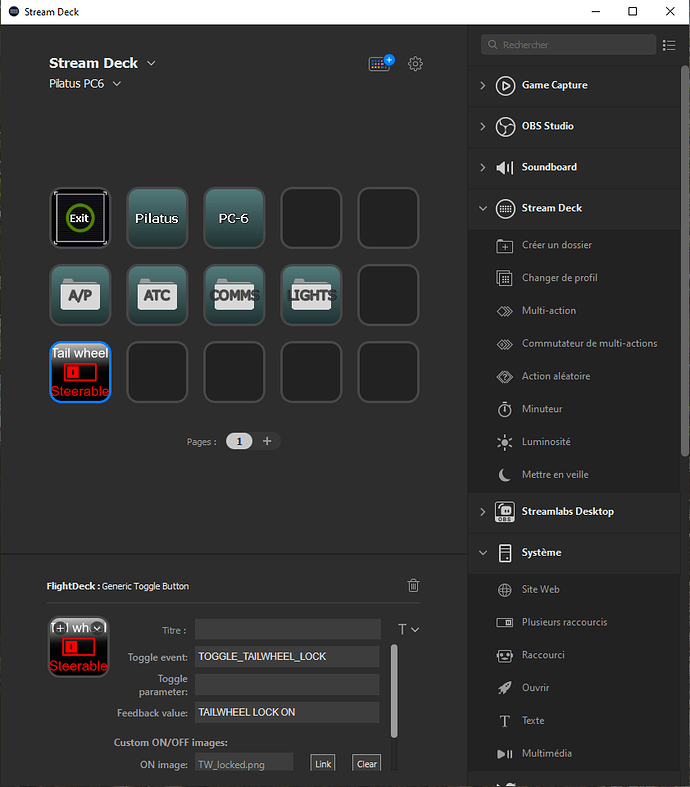Screen dimensions: 690x787
Task: Select empty key right of Tail wheel
Action: click(157, 372)
